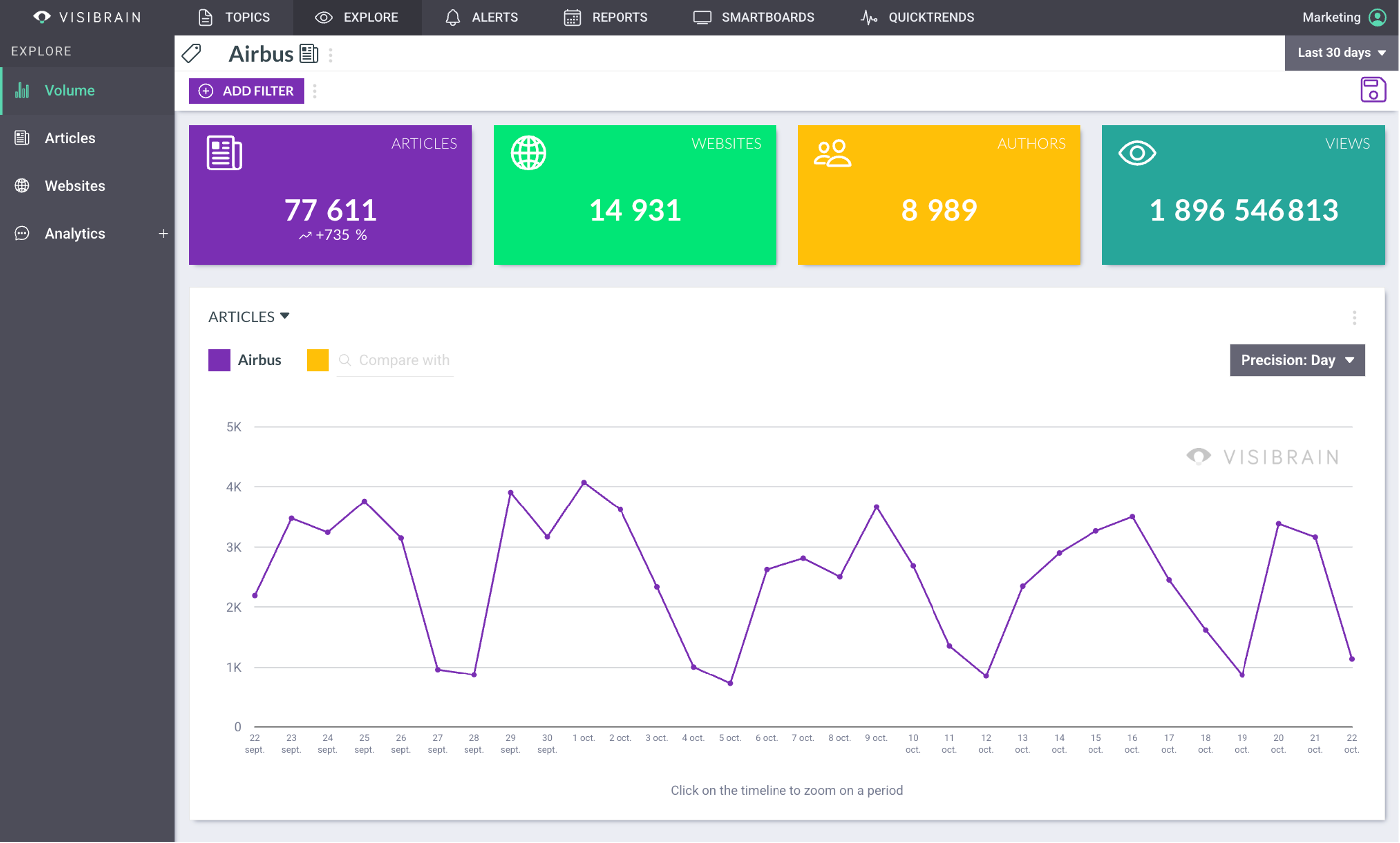Open the chart options three-dot menu

pyautogui.click(x=1354, y=318)
